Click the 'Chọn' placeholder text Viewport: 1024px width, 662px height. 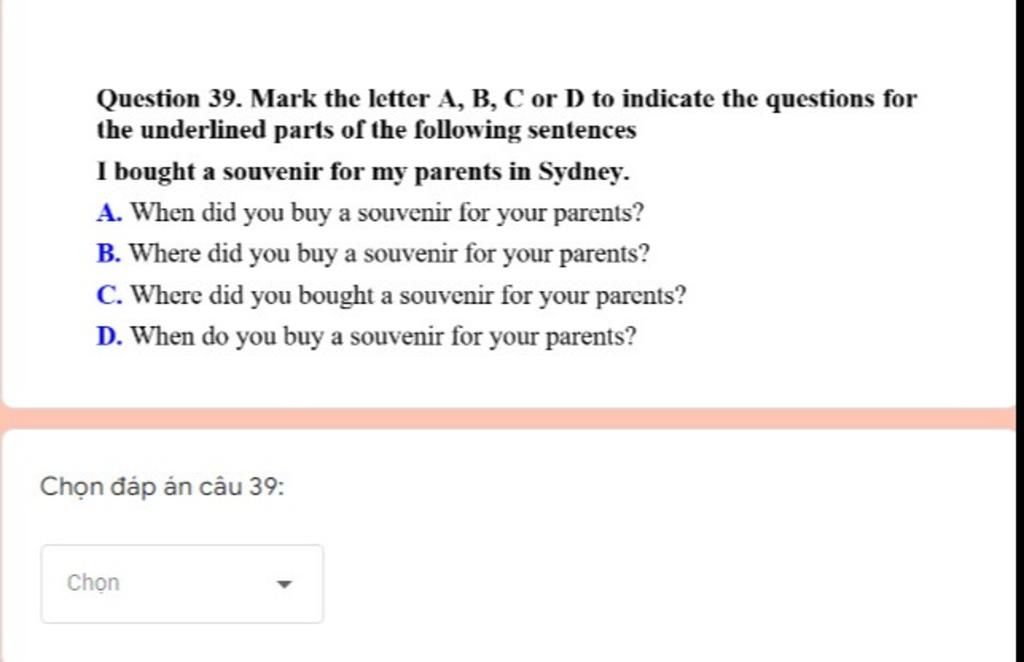pyautogui.click(x=93, y=583)
